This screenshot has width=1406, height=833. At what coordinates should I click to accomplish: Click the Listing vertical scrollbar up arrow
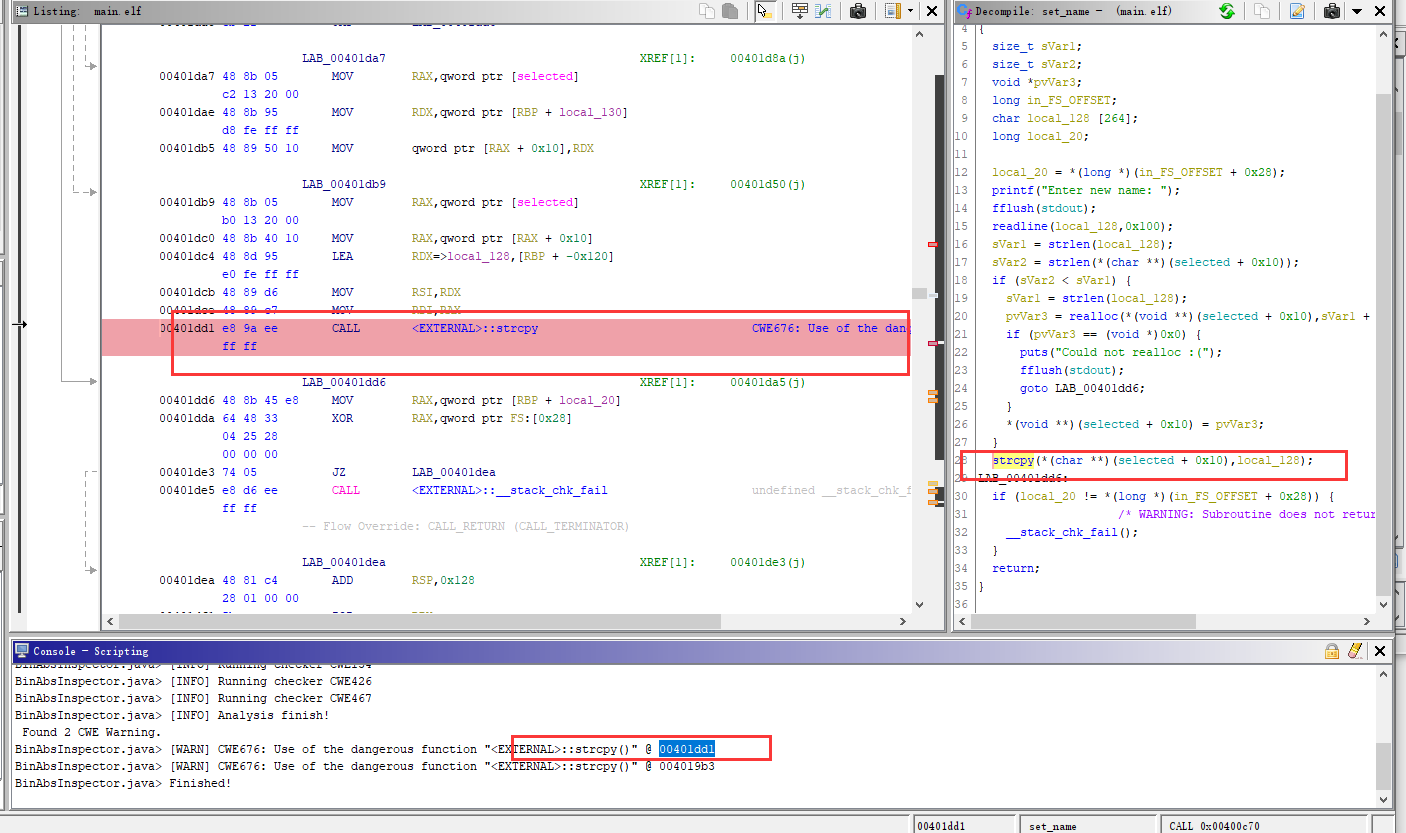click(x=920, y=33)
